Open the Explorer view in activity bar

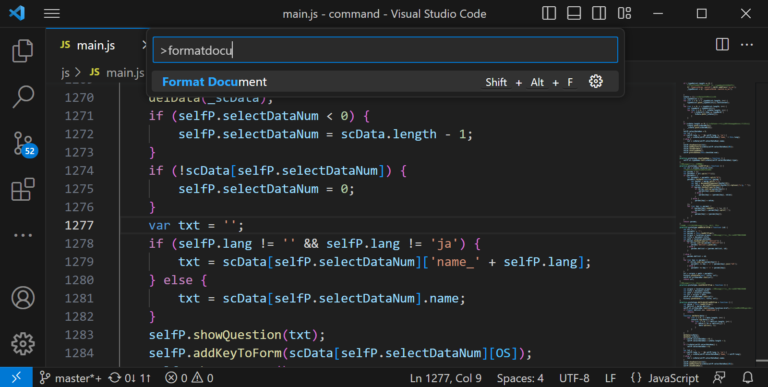23,50
